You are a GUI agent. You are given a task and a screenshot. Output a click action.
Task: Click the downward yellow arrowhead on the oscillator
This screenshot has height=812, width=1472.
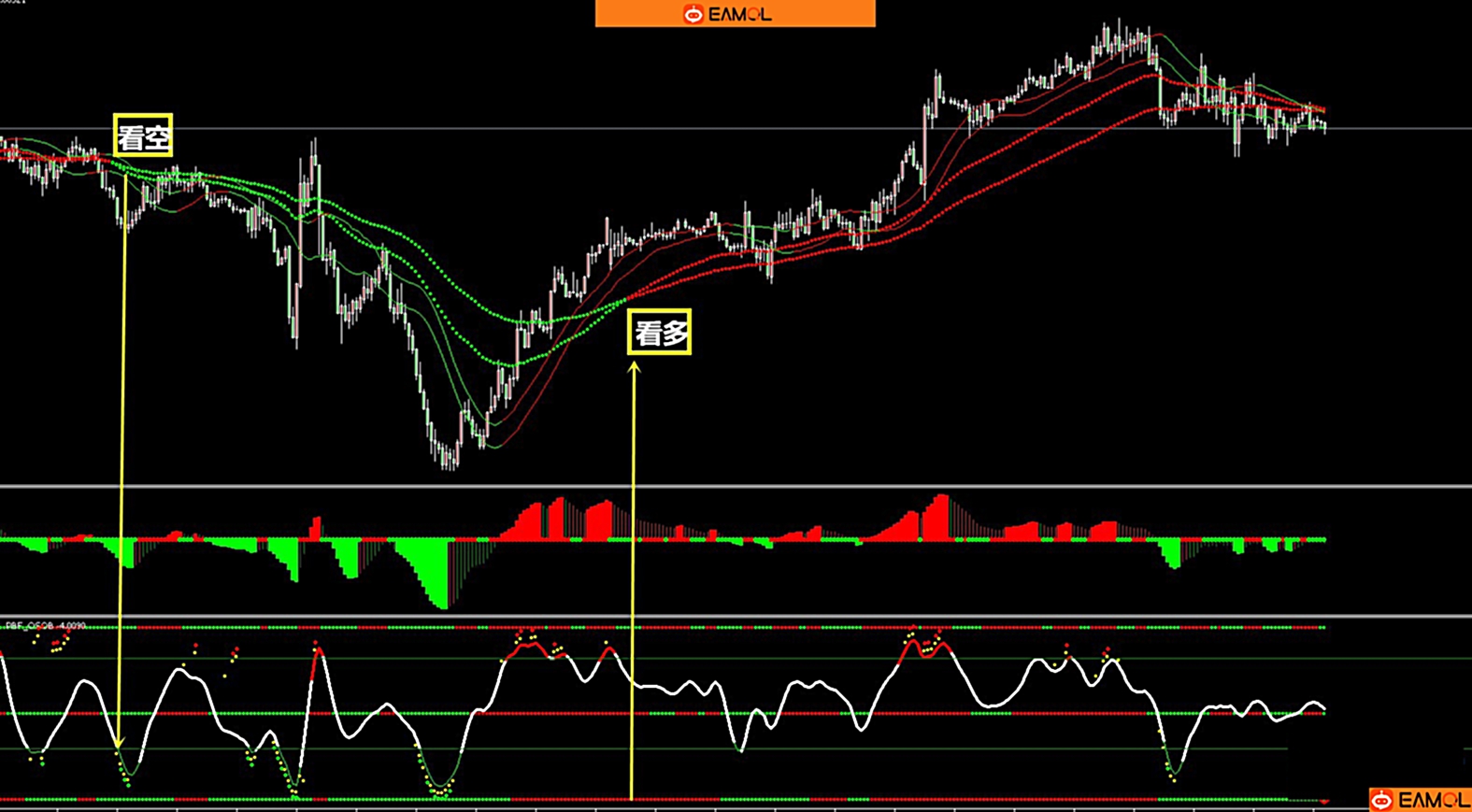click(x=119, y=743)
